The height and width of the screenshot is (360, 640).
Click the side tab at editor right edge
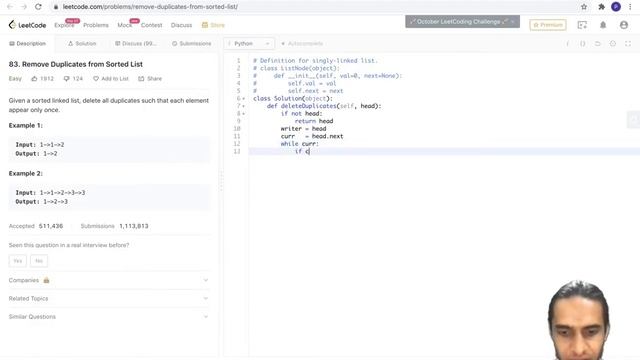pos(634,119)
